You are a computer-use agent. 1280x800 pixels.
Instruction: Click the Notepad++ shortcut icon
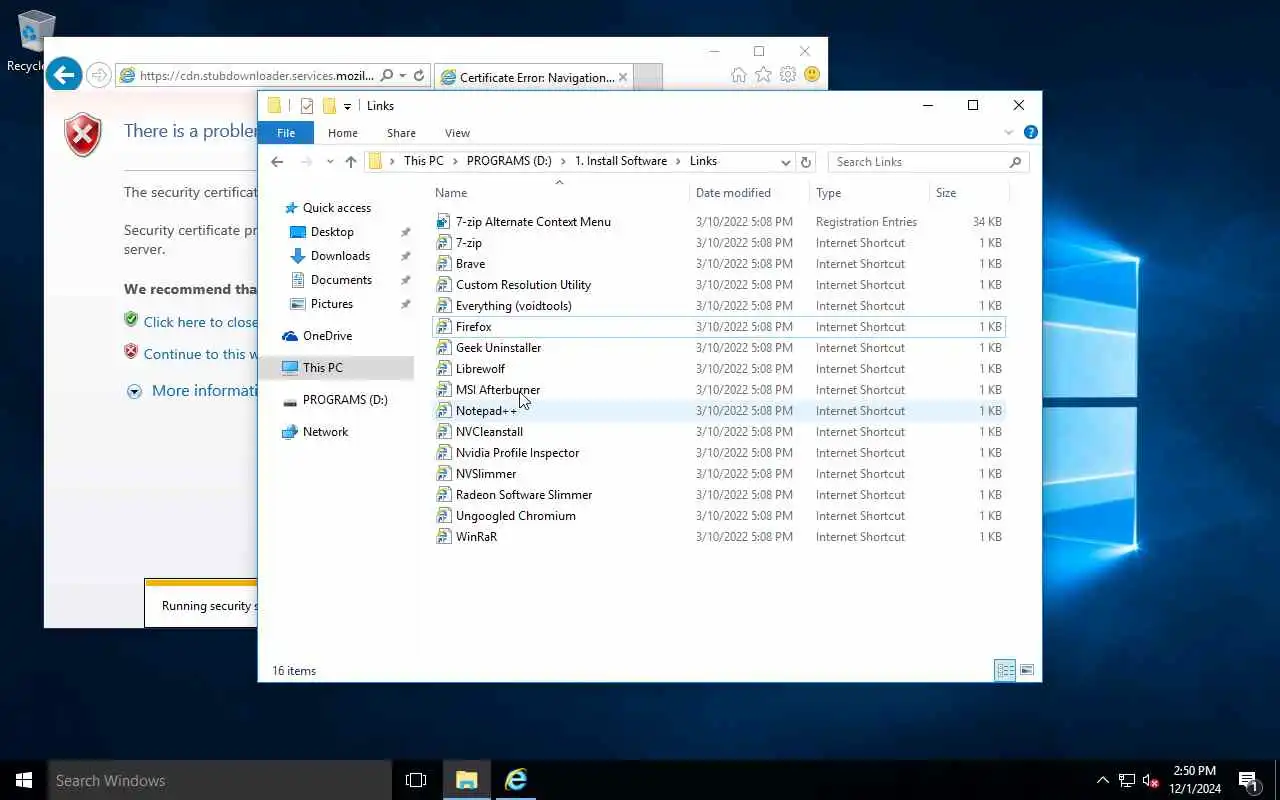[x=444, y=411]
